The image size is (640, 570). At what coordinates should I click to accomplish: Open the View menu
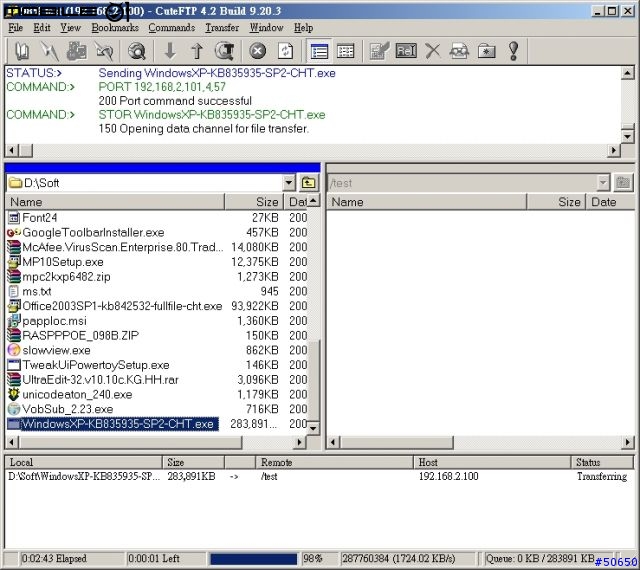point(70,28)
